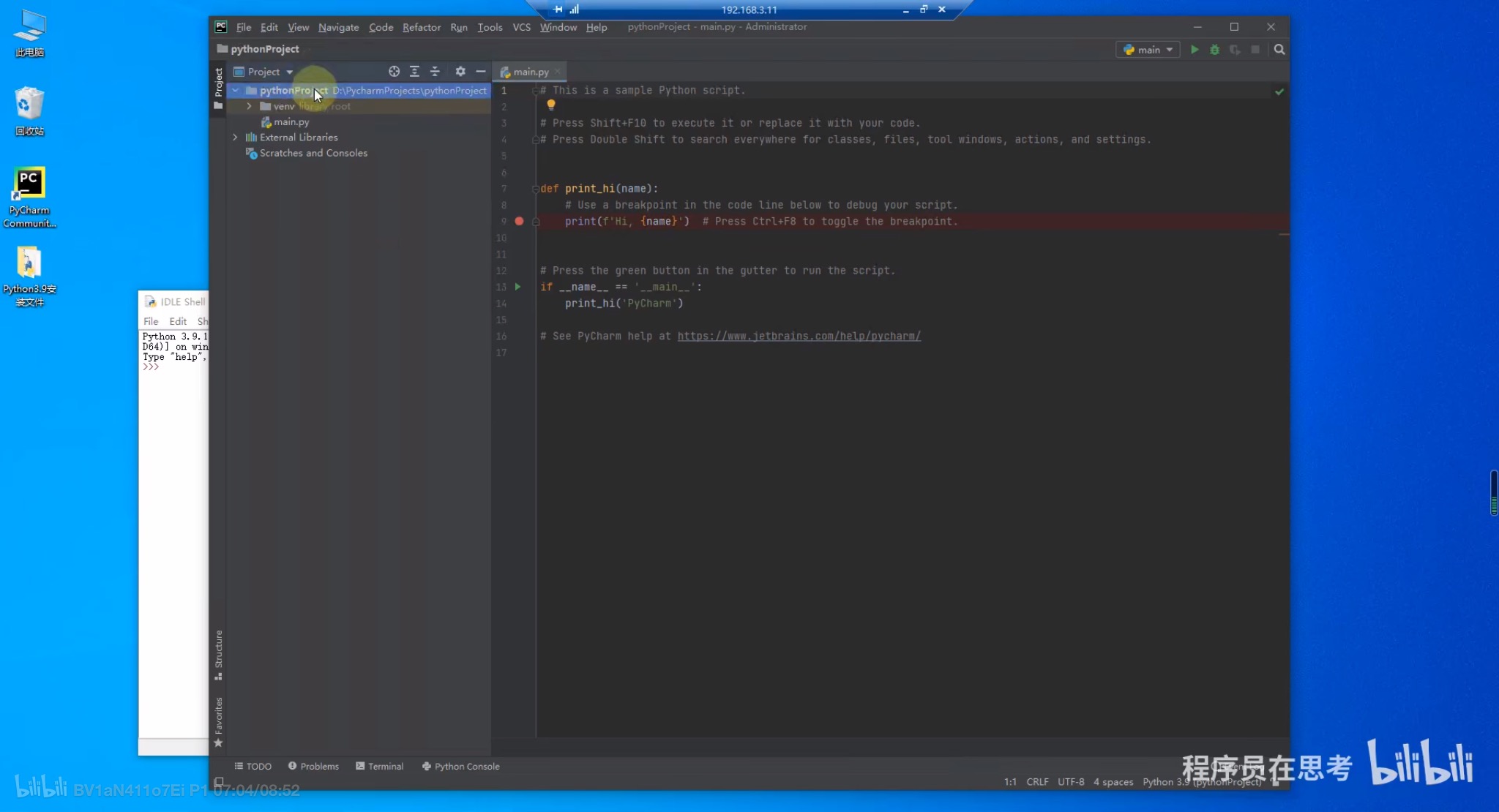Fold the comment block at line 1

point(536,91)
